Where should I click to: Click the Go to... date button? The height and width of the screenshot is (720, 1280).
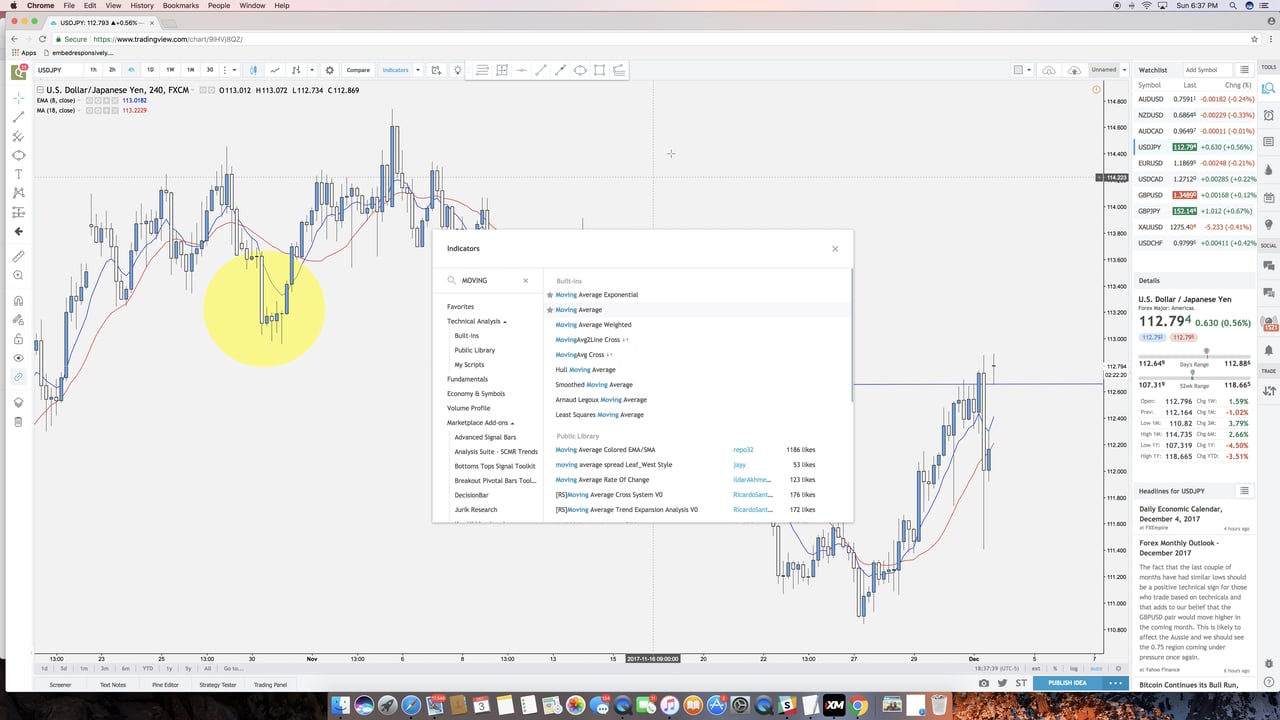point(232,668)
